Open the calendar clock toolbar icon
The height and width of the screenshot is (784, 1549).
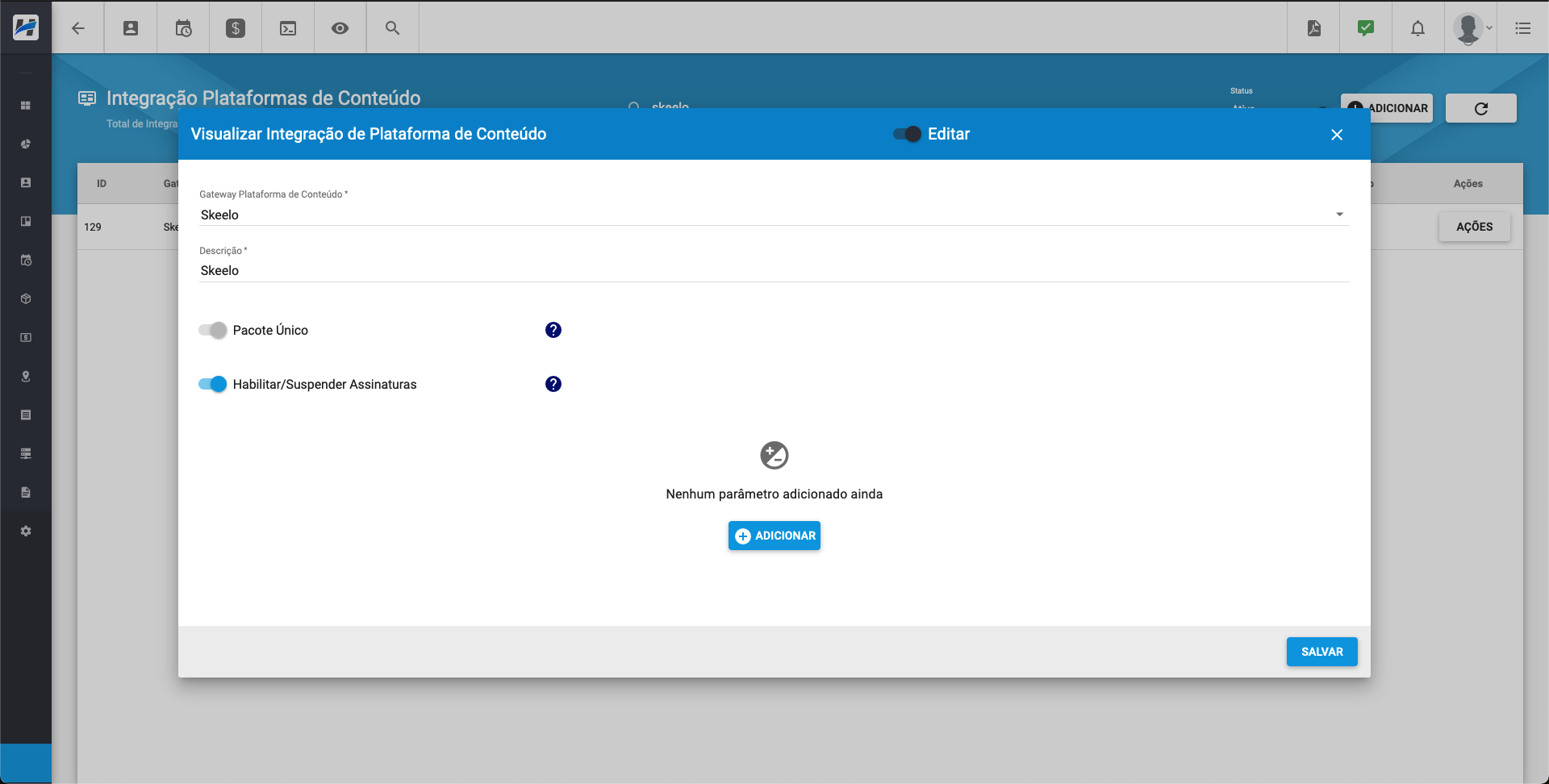click(x=183, y=28)
